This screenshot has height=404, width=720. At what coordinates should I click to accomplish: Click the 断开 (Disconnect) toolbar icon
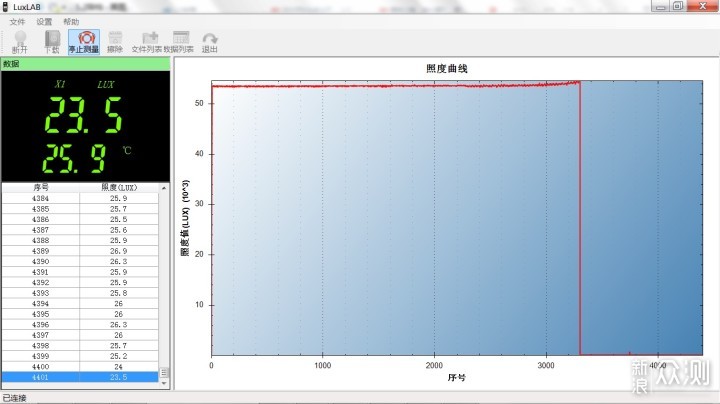click(x=20, y=42)
